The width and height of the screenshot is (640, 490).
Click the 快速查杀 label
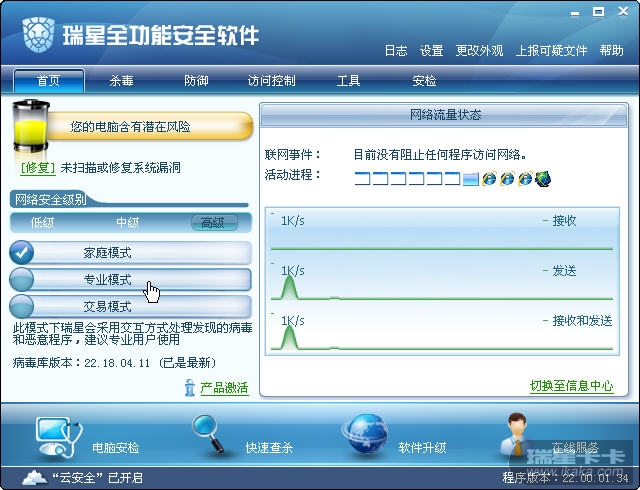[x=269, y=448]
